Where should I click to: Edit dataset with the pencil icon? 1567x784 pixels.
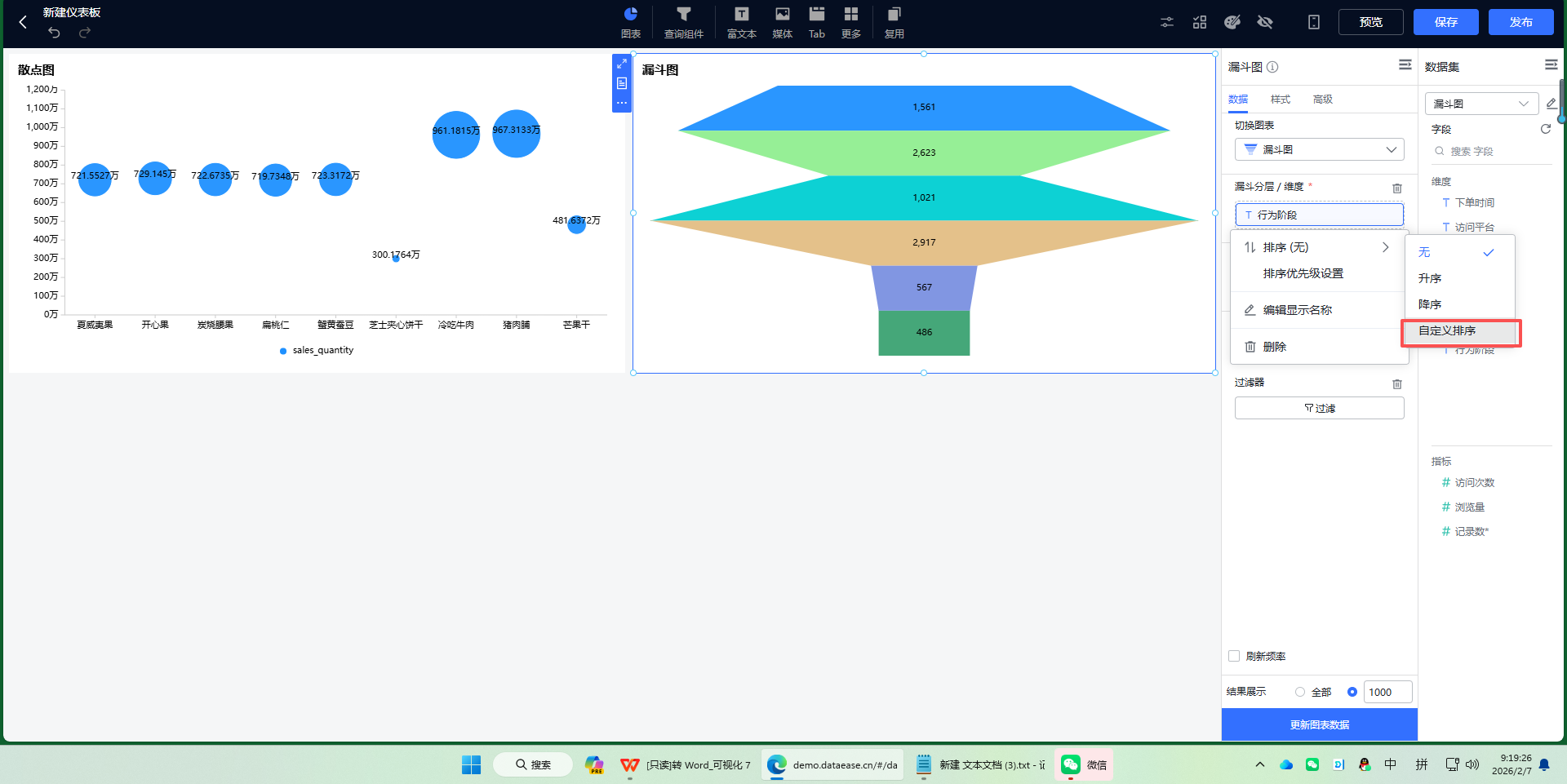1551,104
